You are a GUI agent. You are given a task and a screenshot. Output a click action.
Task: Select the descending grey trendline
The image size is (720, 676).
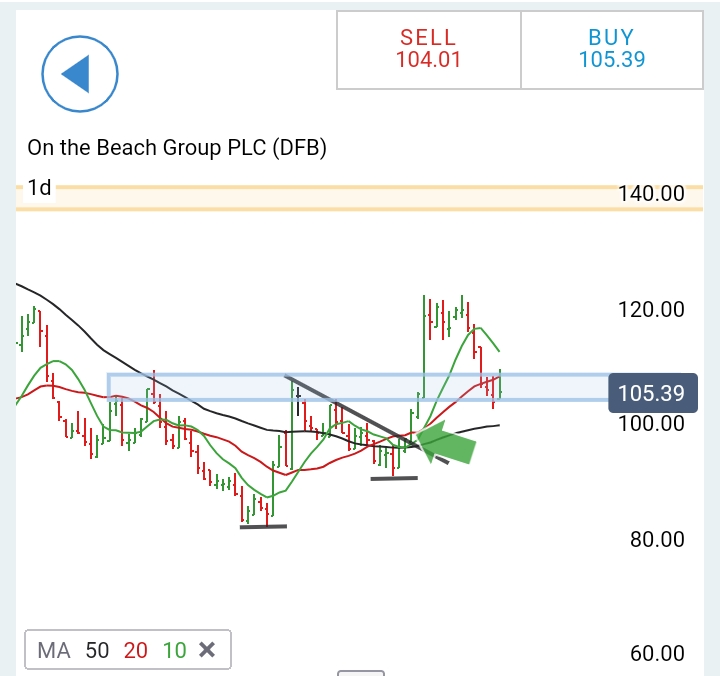click(x=366, y=420)
